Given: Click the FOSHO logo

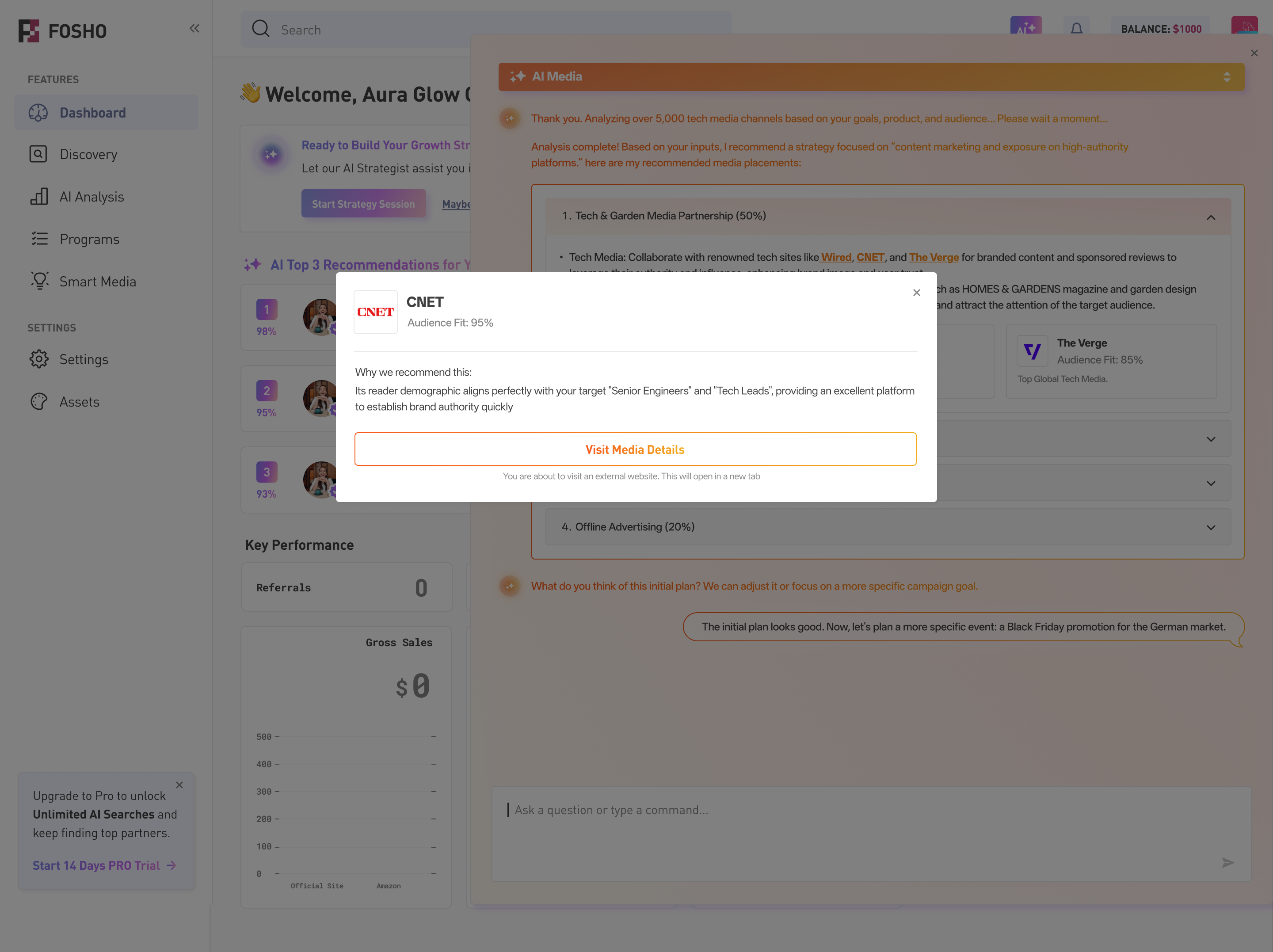Looking at the screenshot, I should 62,30.
